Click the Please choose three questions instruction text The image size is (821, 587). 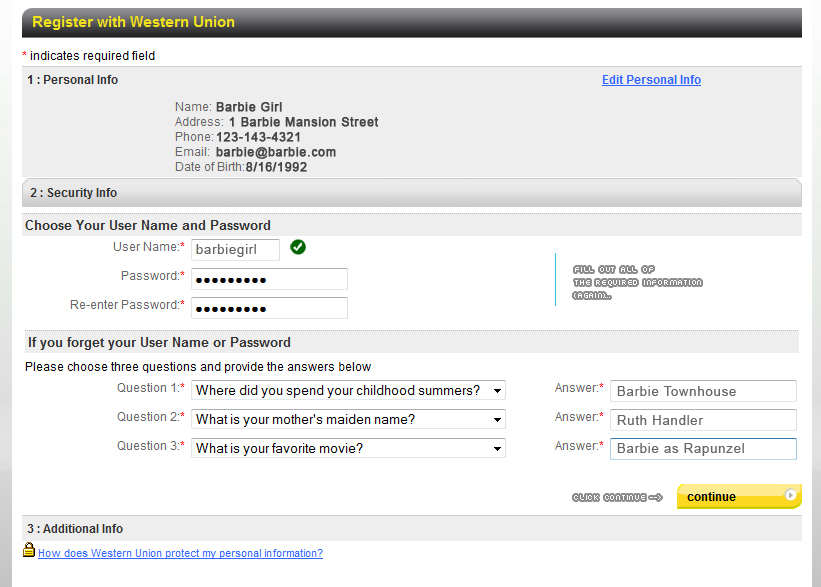tap(198, 367)
